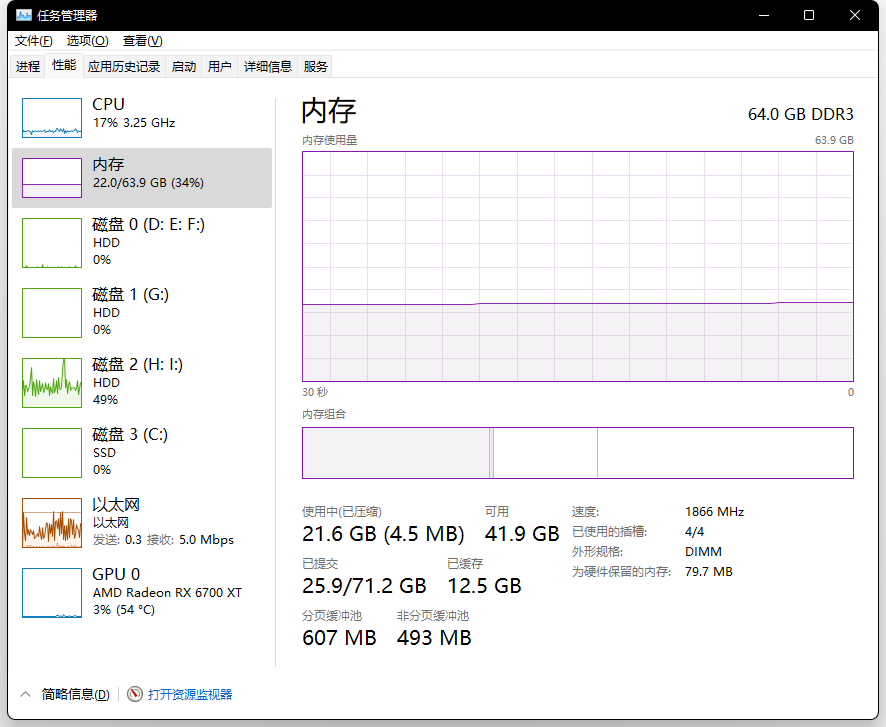Viewport: 886px width, 727px height.
Task: Maximize the Task Manager window
Action: [x=809, y=15]
